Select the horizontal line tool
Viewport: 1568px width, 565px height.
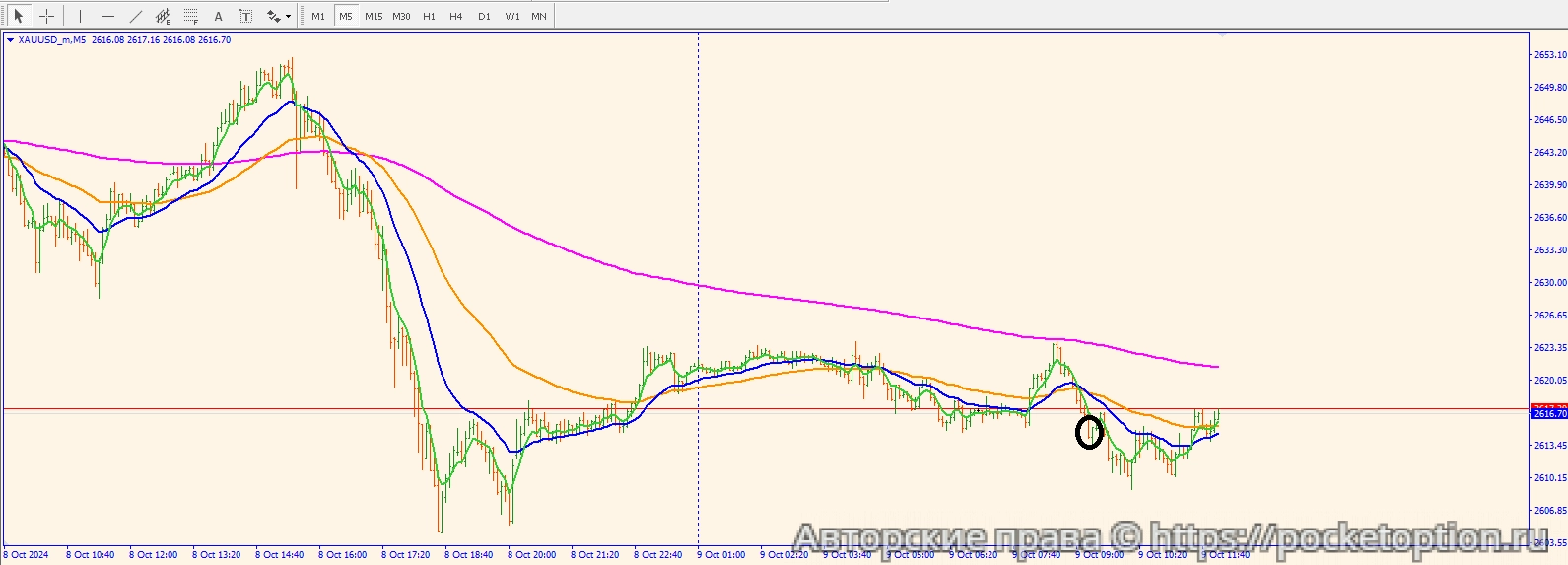(x=108, y=16)
